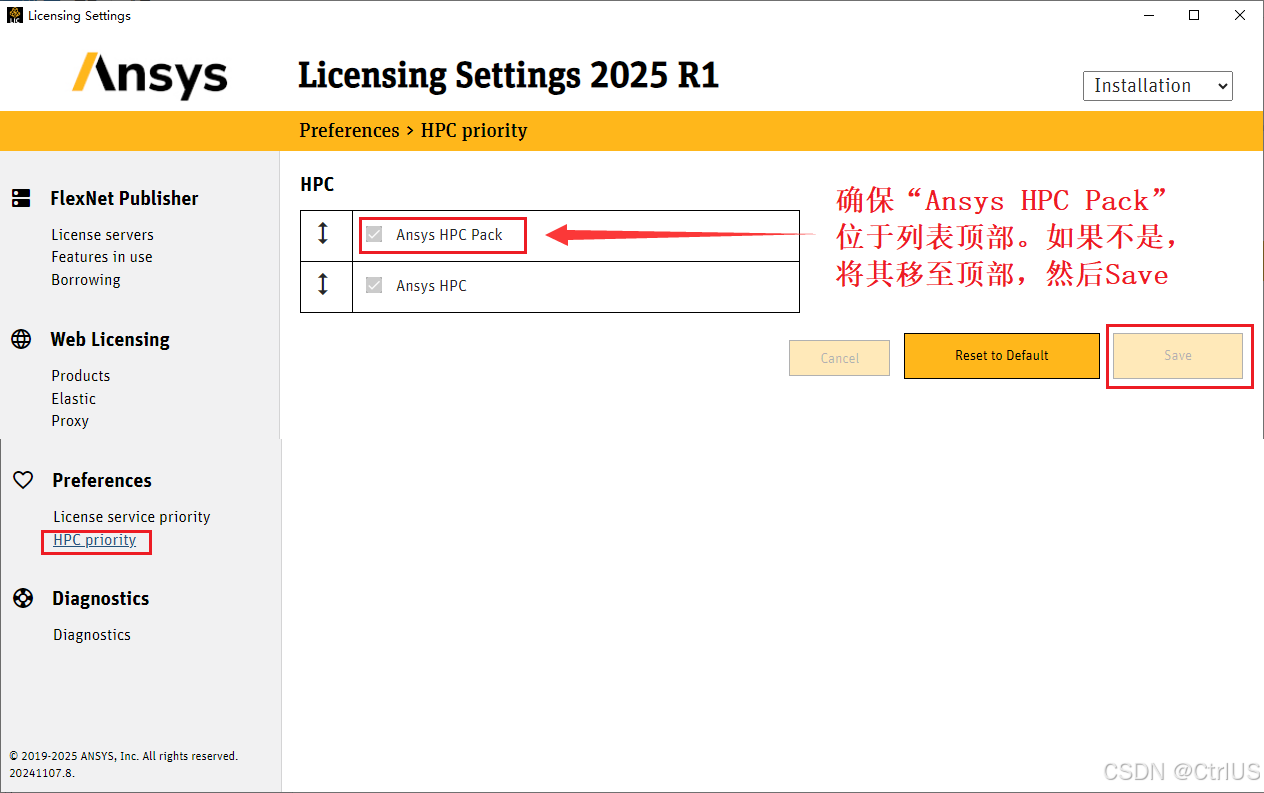1264x793 pixels.
Task: Open Features in use page
Action: (x=102, y=257)
